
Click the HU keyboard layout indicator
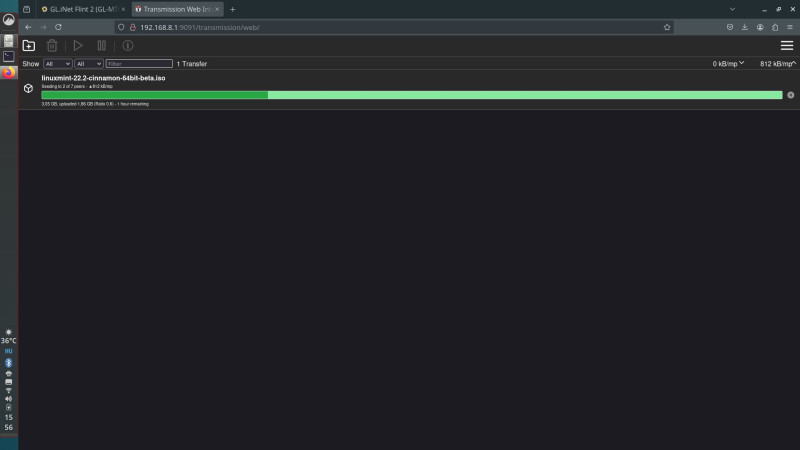(9, 351)
